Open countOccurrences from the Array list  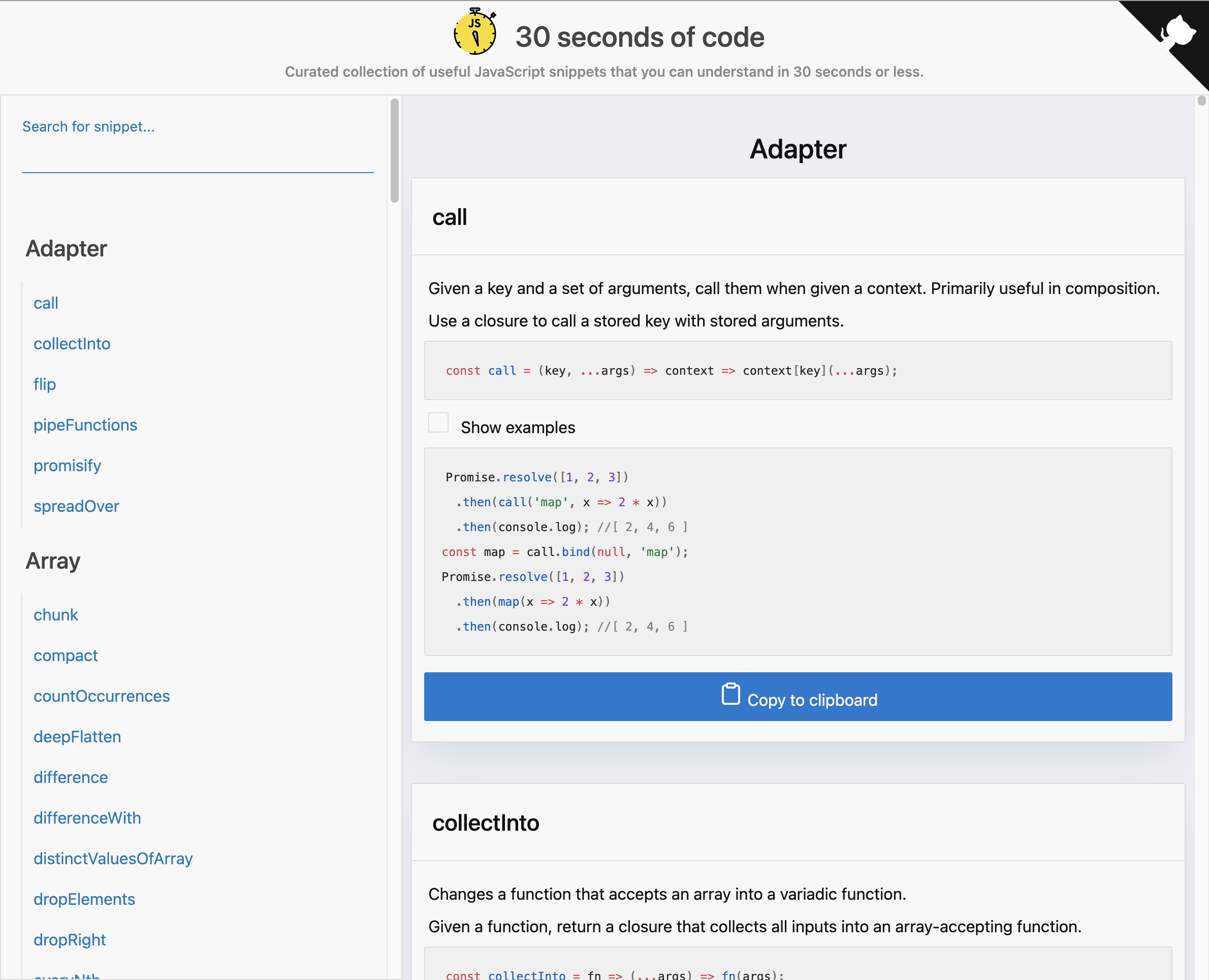click(x=102, y=696)
